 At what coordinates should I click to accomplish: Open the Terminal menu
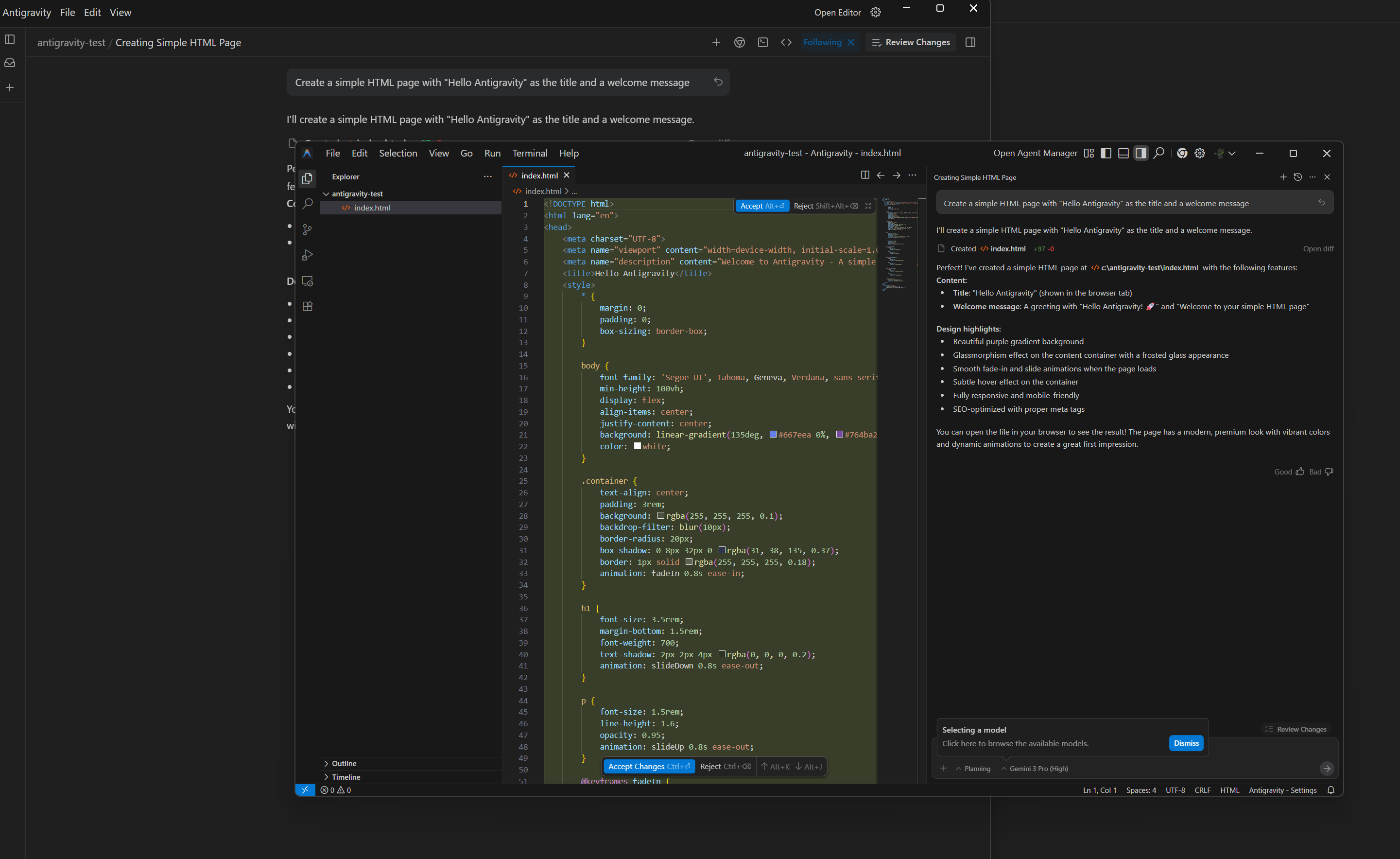pyautogui.click(x=530, y=153)
